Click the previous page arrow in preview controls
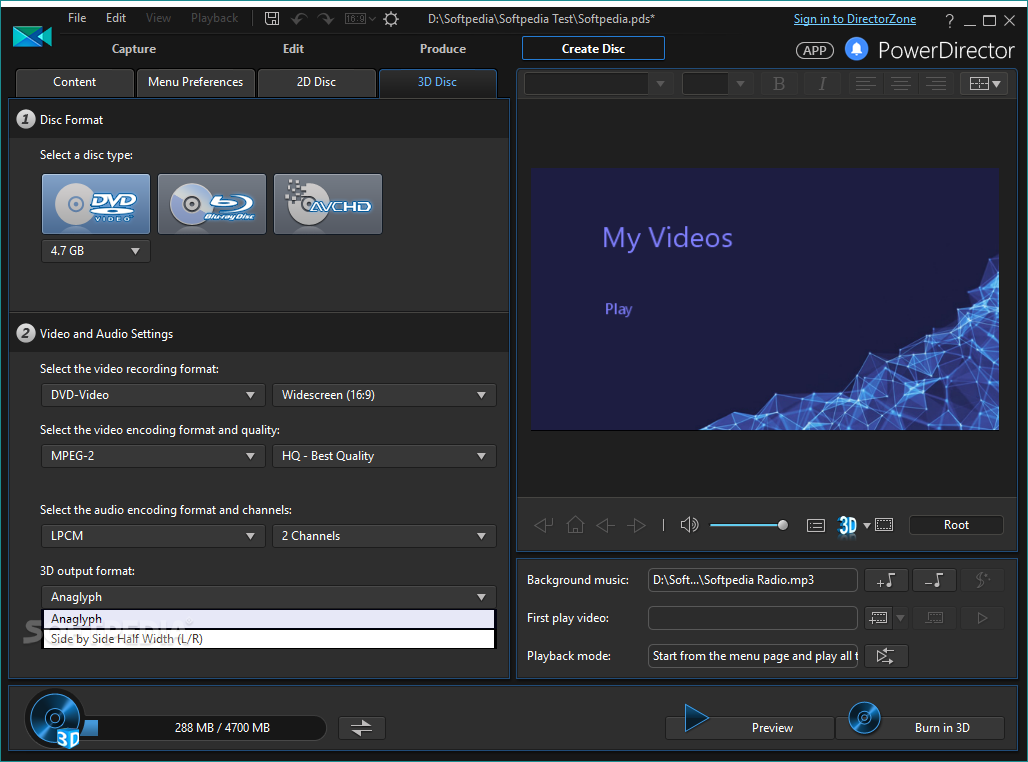Image resolution: width=1028 pixels, height=762 pixels. click(x=605, y=525)
